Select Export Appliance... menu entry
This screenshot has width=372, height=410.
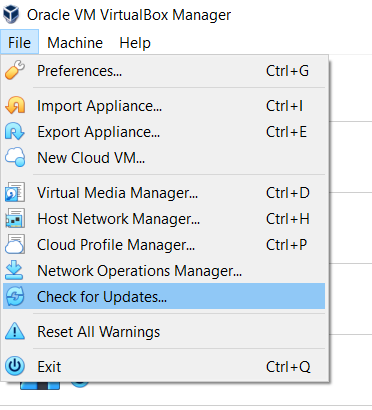pyautogui.click(x=164, y=132)
